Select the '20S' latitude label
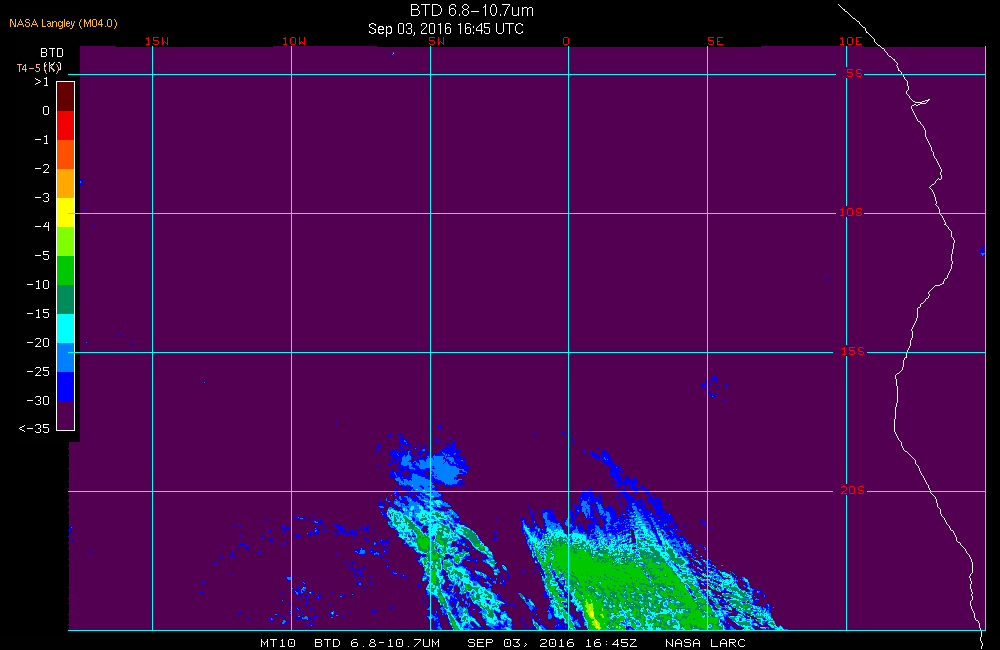 [x=853, y=490]
